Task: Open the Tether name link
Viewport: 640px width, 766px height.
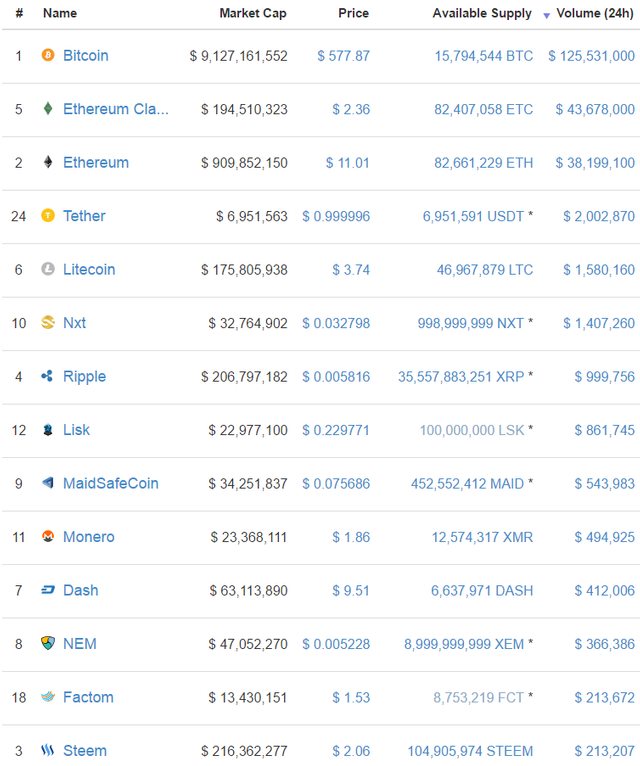Action: coord(84,215)
